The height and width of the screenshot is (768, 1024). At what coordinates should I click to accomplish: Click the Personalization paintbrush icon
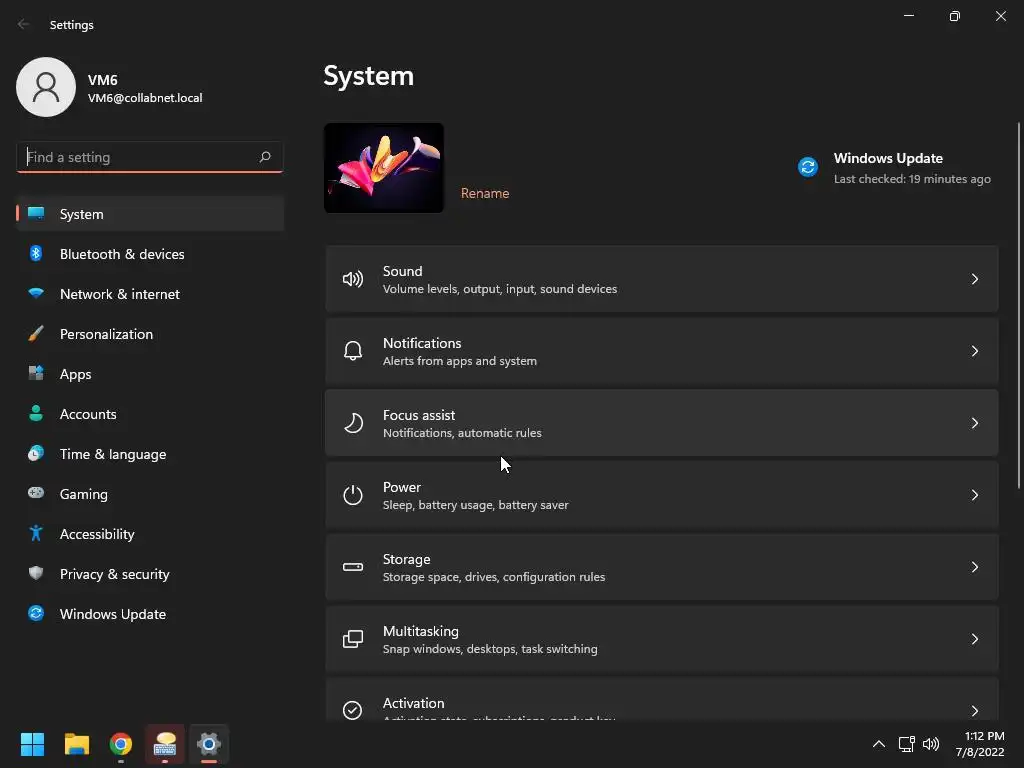(x=36, y=334)
